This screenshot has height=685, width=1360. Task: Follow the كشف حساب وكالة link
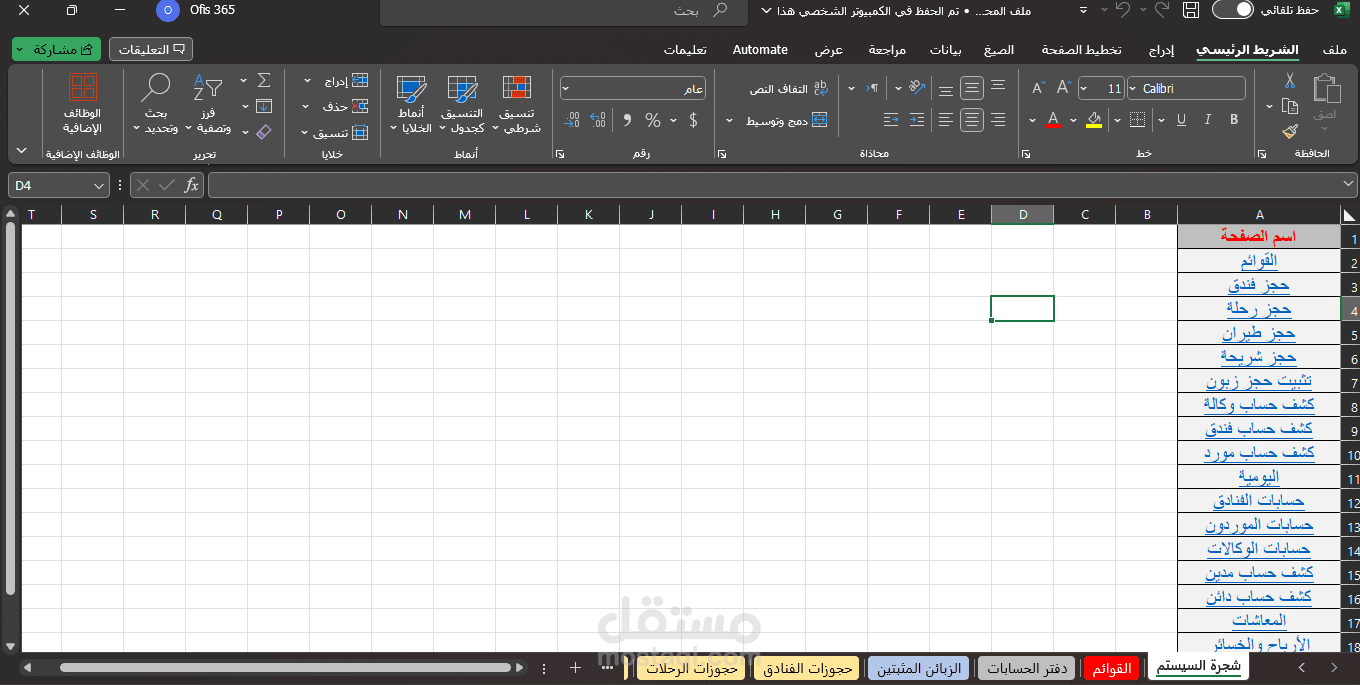pos(1259,405)
